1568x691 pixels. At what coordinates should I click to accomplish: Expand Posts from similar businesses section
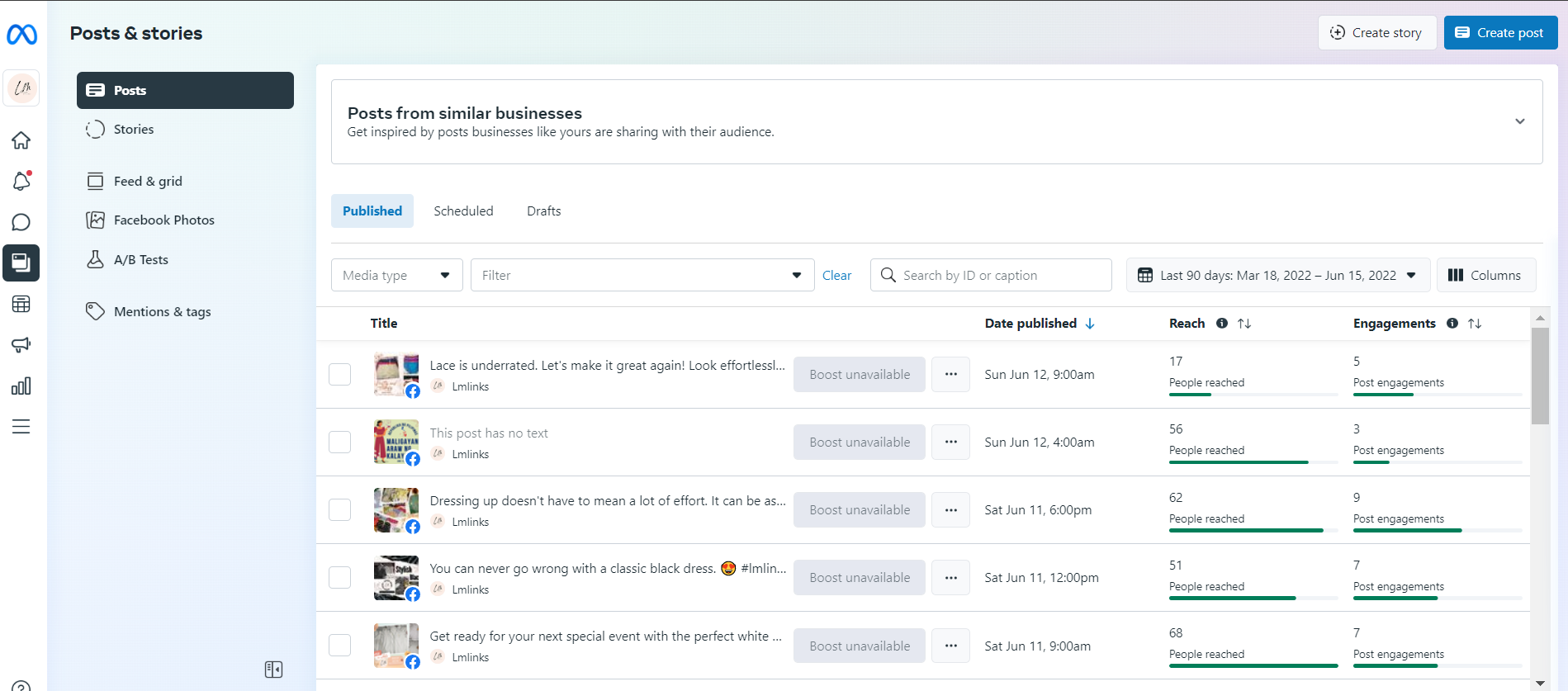[1519, 121]
